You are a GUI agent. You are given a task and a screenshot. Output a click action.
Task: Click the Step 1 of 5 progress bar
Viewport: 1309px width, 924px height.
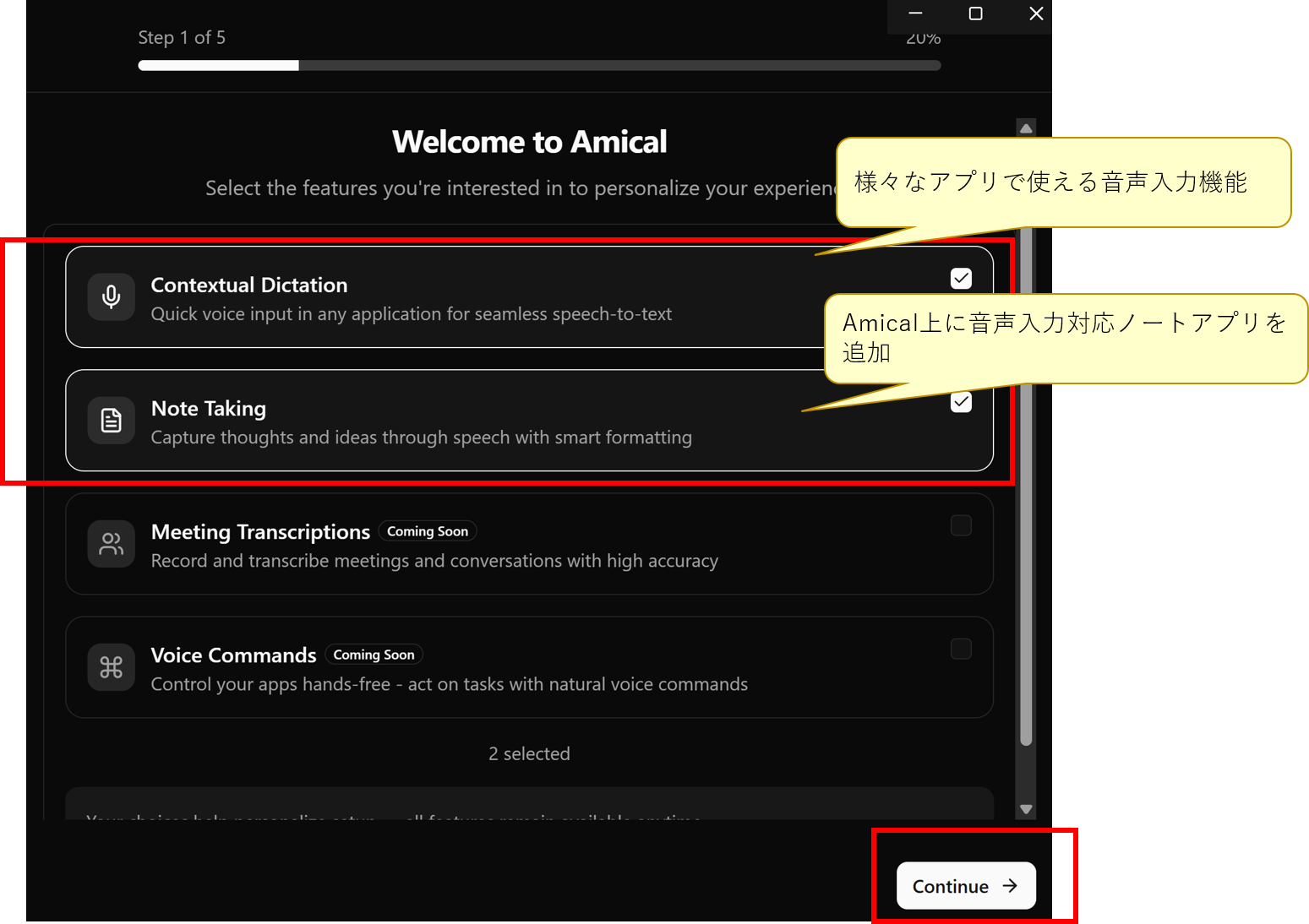(x=539, y=66)
